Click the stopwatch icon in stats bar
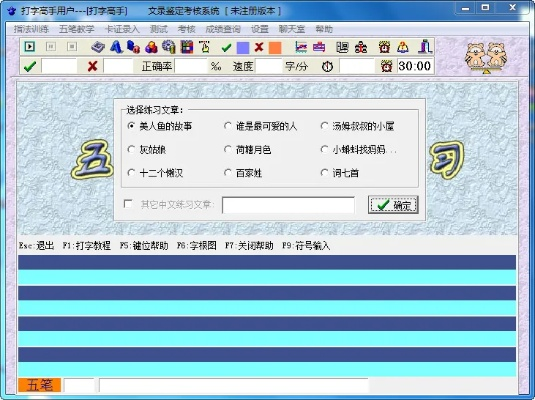535x400 pixels. coord(328,66)
